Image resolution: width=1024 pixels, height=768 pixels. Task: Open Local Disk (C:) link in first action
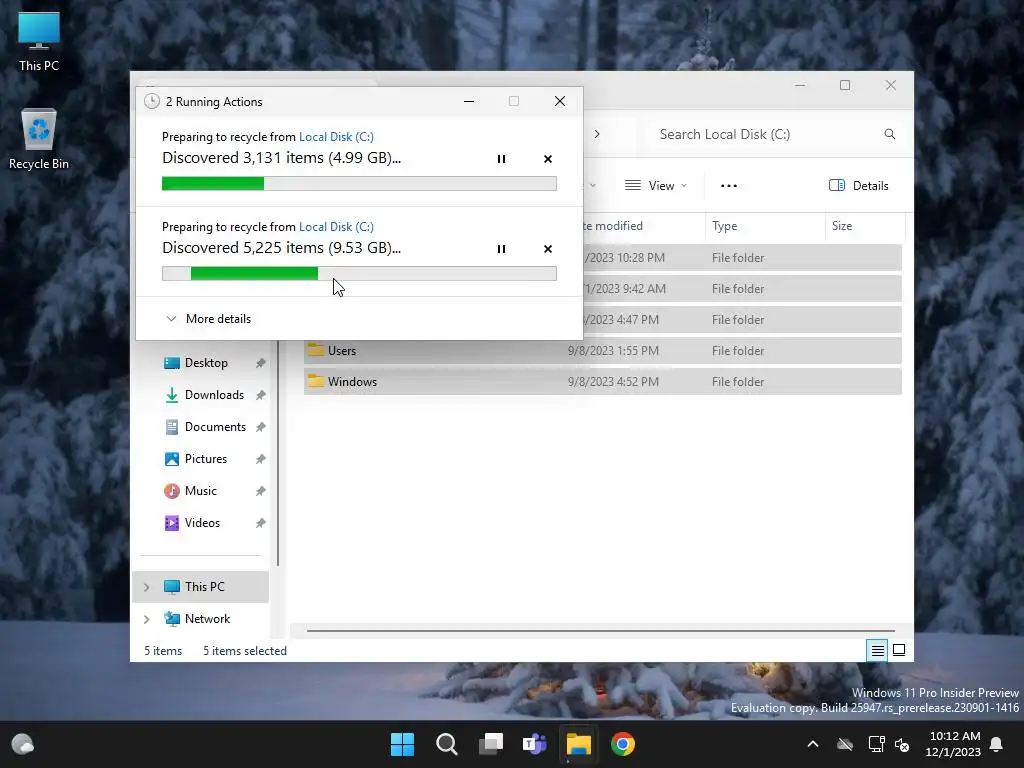tap(336, 136)
